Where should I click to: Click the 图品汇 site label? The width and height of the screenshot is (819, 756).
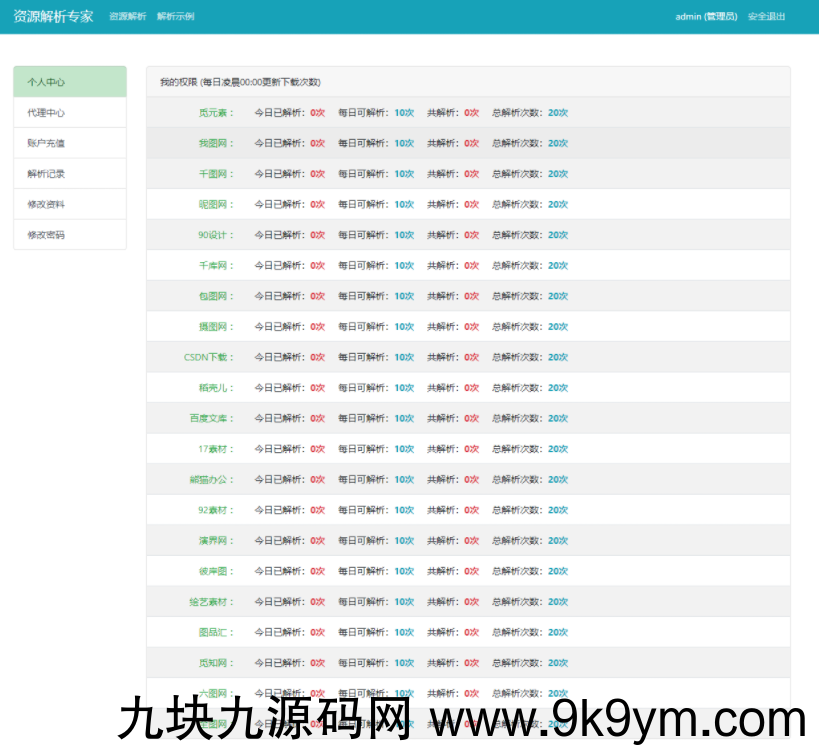point(215,632)
